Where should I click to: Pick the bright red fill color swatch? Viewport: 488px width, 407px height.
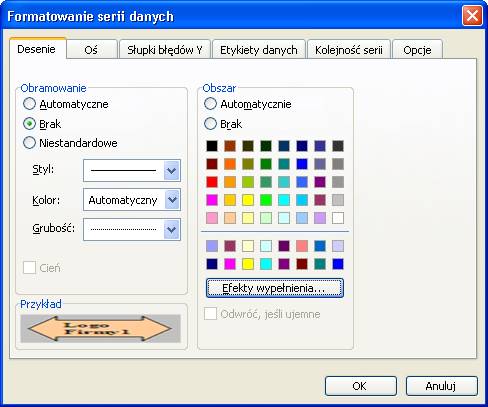tap(212, 182)
